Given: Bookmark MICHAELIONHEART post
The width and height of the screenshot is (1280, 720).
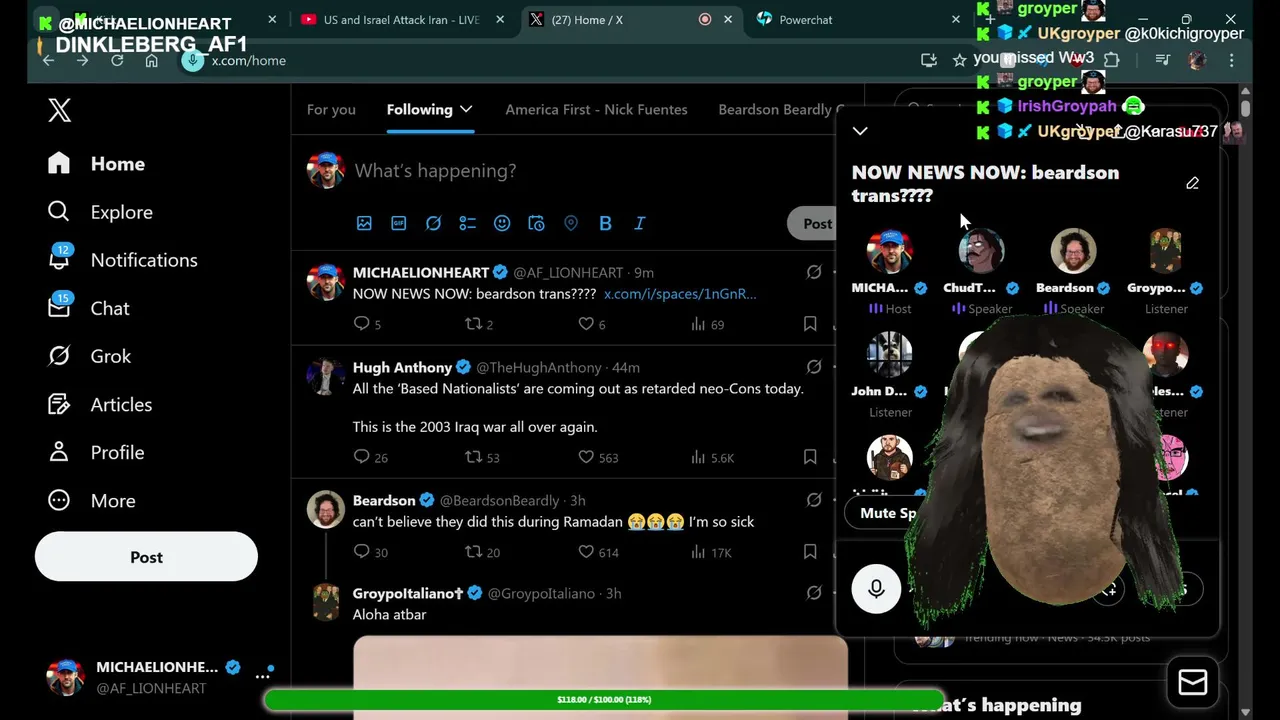Looking at the screenshot, I should tap(810, 324).
